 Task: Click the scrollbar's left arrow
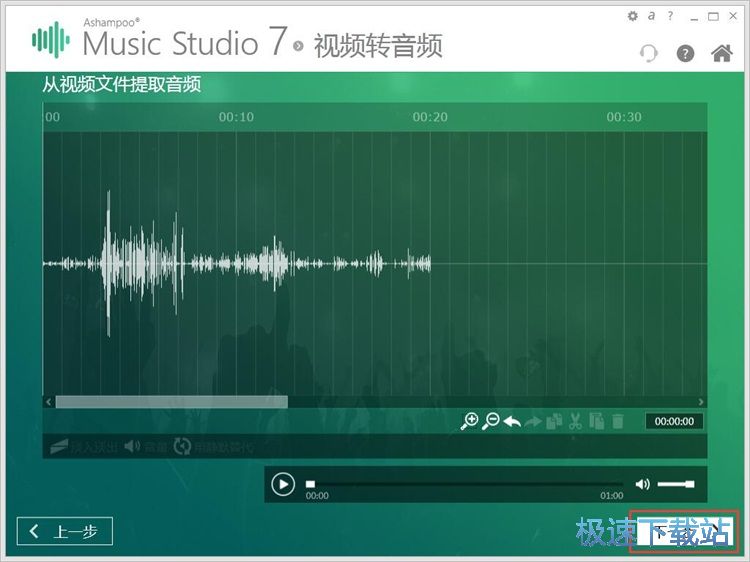[48, 402]
